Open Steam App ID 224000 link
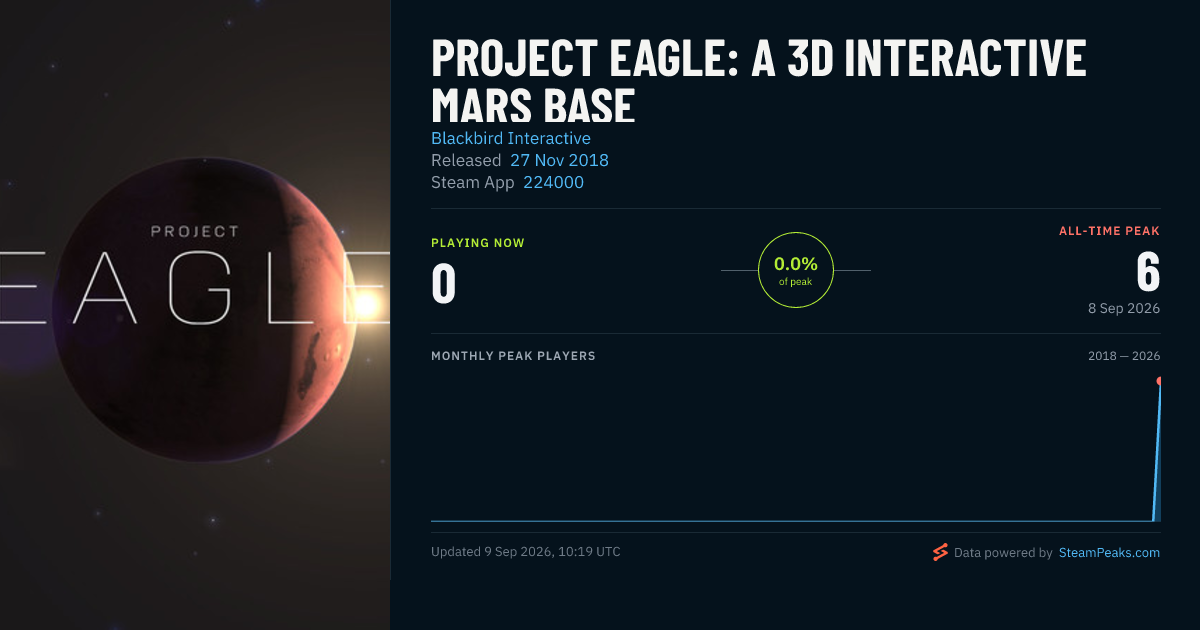 pyautogui.click(x=553, y=182)
